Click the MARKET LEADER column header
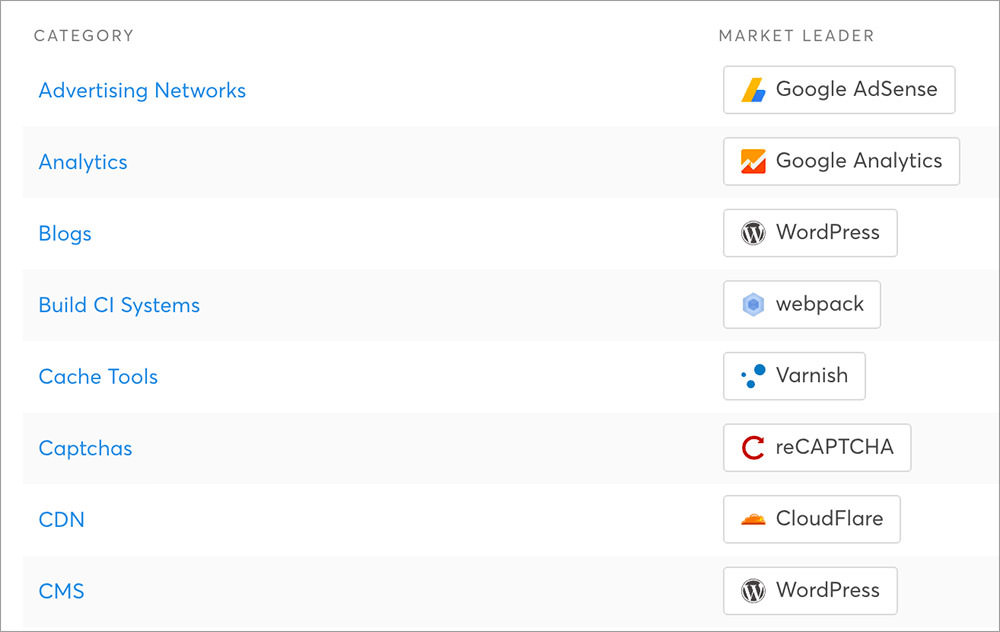Screen dimensions: 1000x632 [x=796, y=36]
